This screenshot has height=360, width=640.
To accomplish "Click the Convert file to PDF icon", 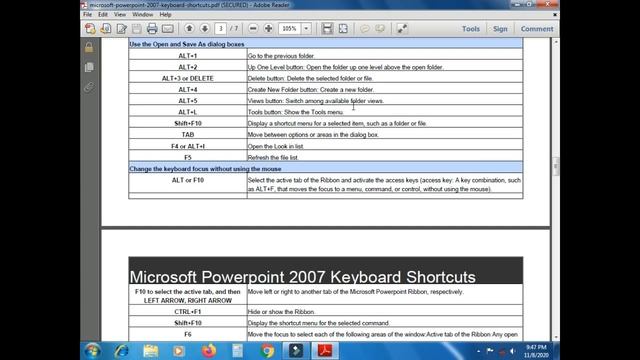I will coord(106,29).
